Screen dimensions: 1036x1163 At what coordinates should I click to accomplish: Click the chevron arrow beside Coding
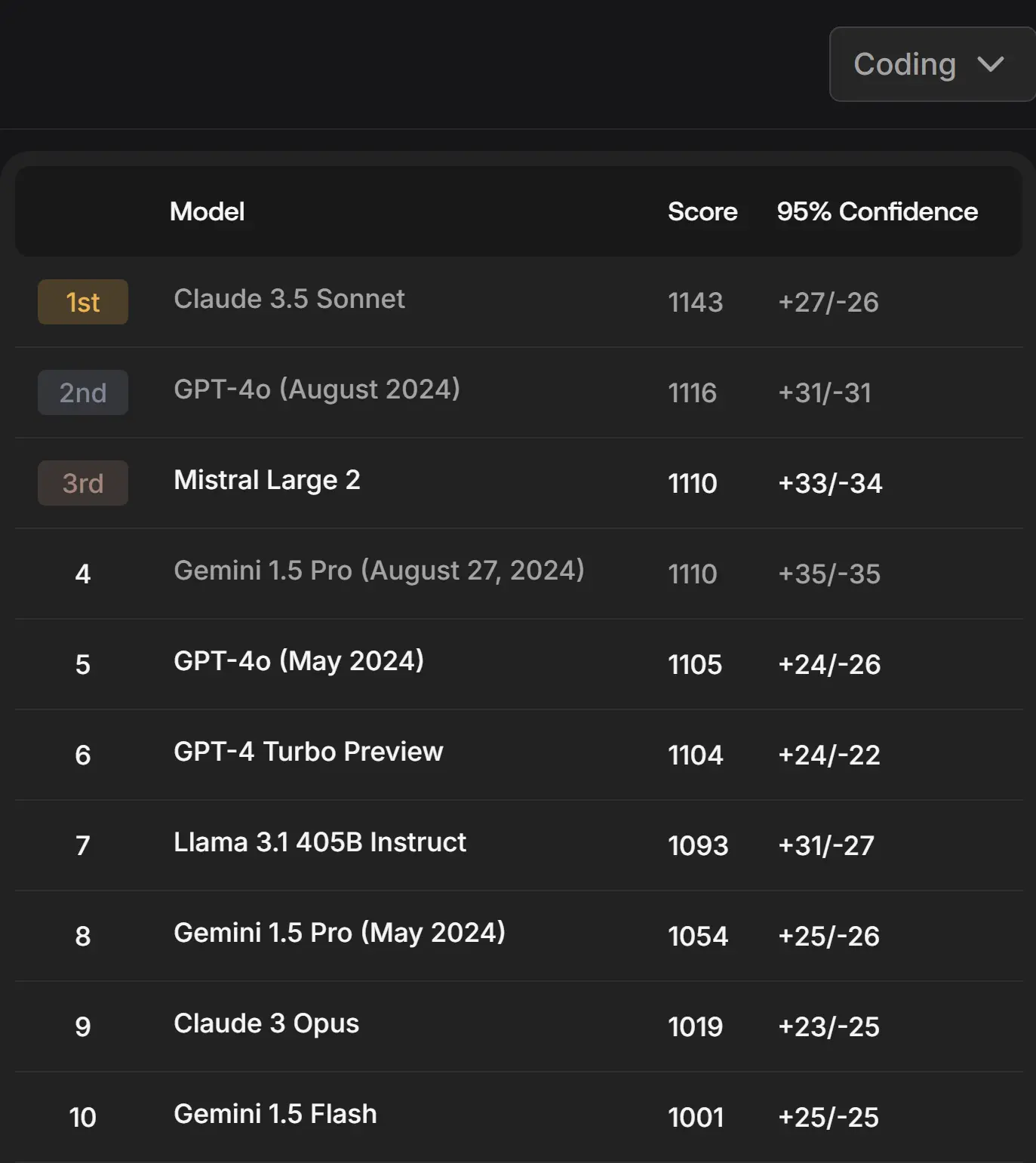990,64
